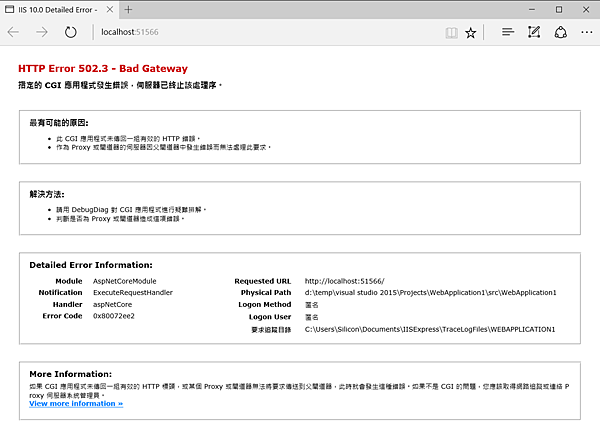
Task: Open a new tab with plus button
Action: (129, 10)
